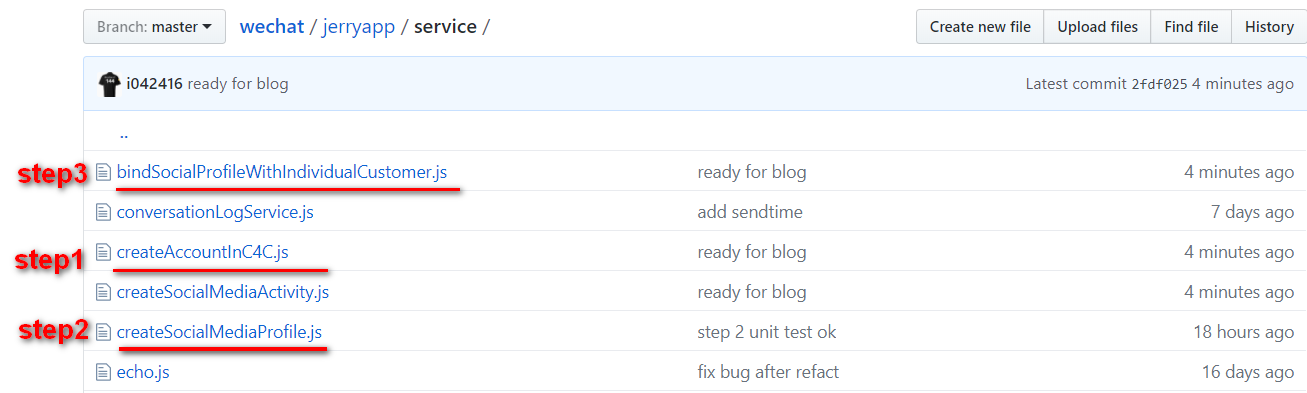Go up to parent directory (..)

tap(123, 132)
